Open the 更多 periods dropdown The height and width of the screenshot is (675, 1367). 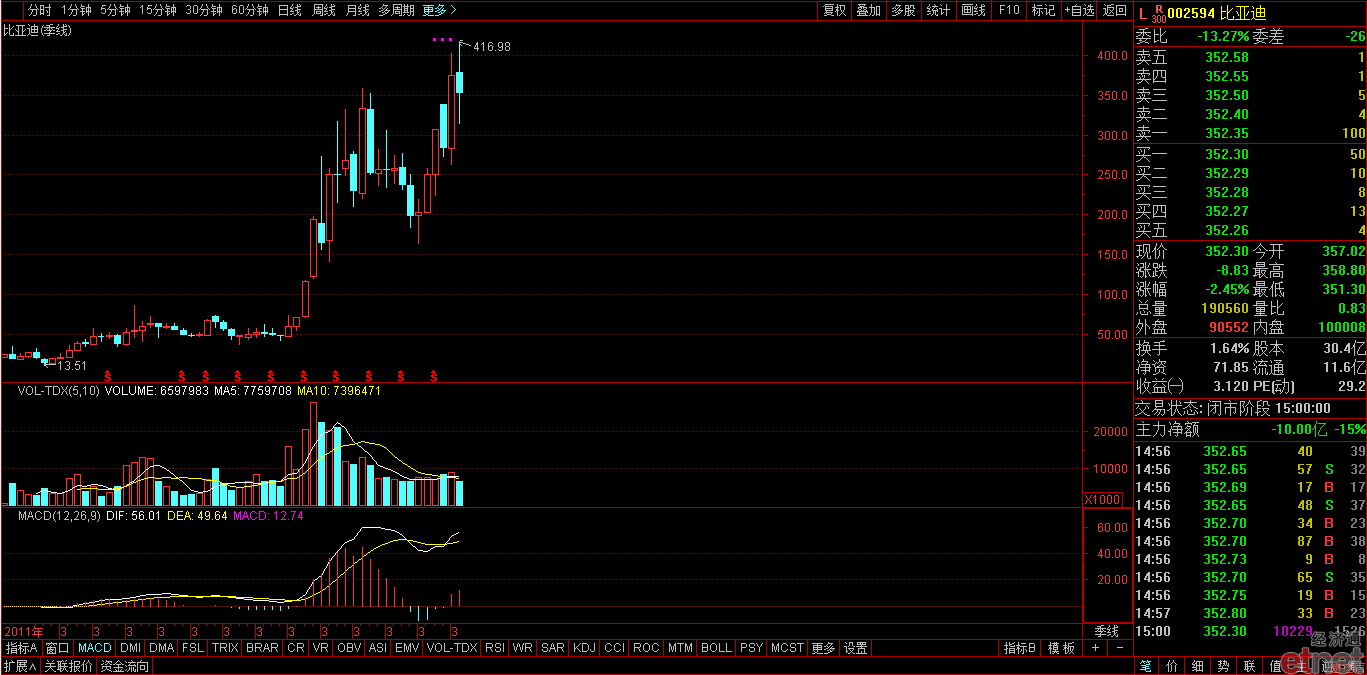coord(440,10)
